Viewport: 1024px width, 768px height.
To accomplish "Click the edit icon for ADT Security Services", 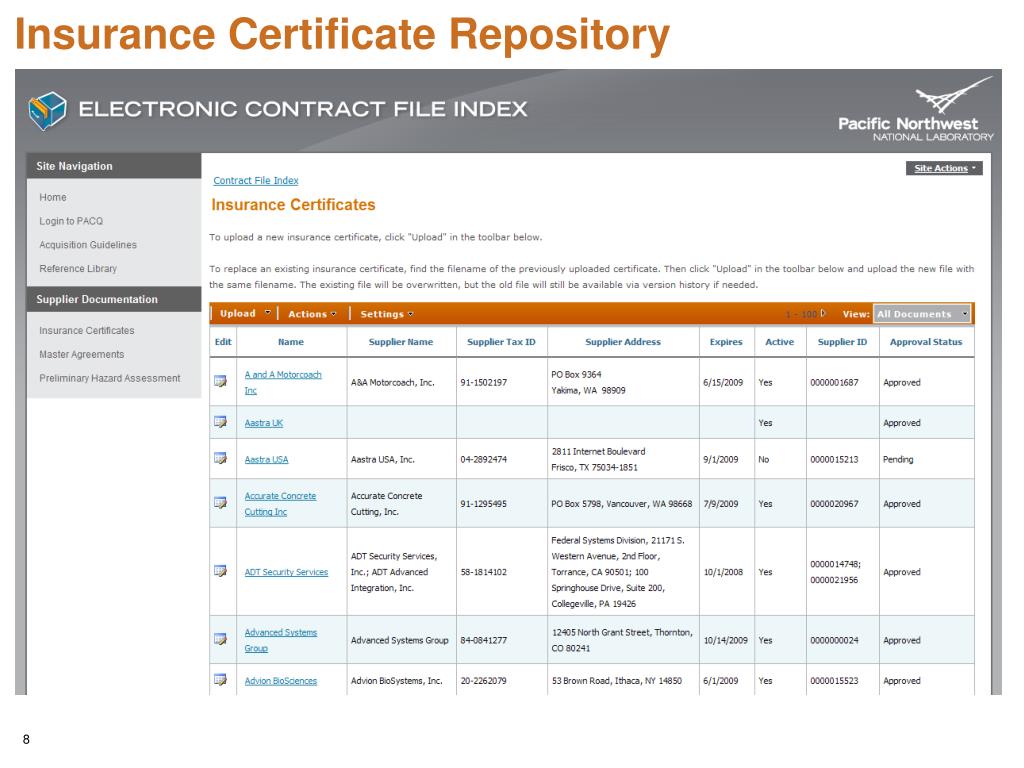I will coord(221,571).
